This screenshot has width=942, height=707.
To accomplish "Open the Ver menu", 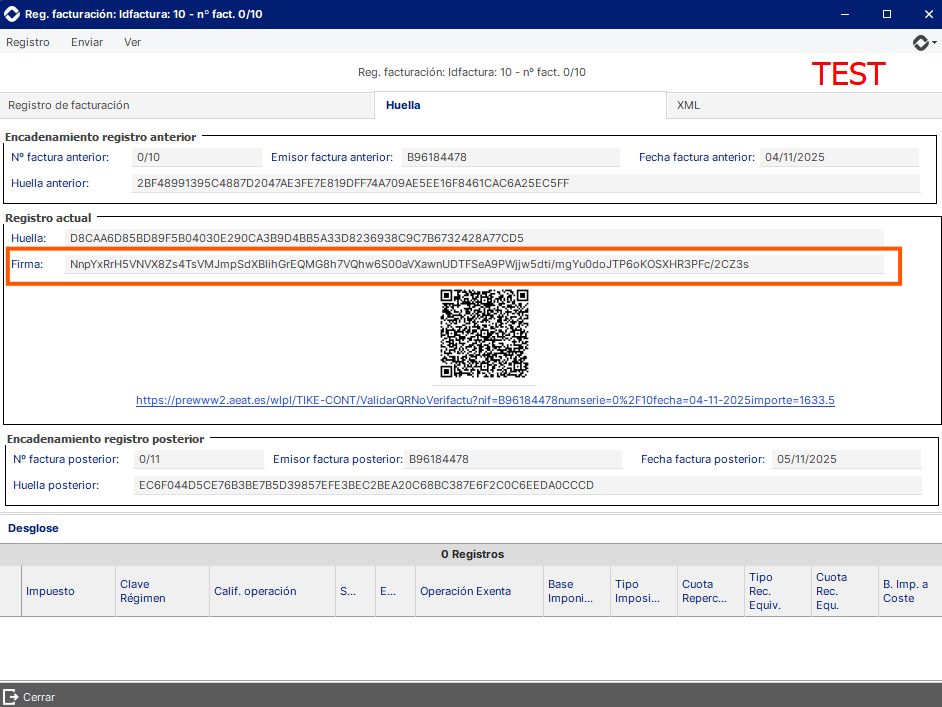I will pyautogui.click(x=132, y=42).
